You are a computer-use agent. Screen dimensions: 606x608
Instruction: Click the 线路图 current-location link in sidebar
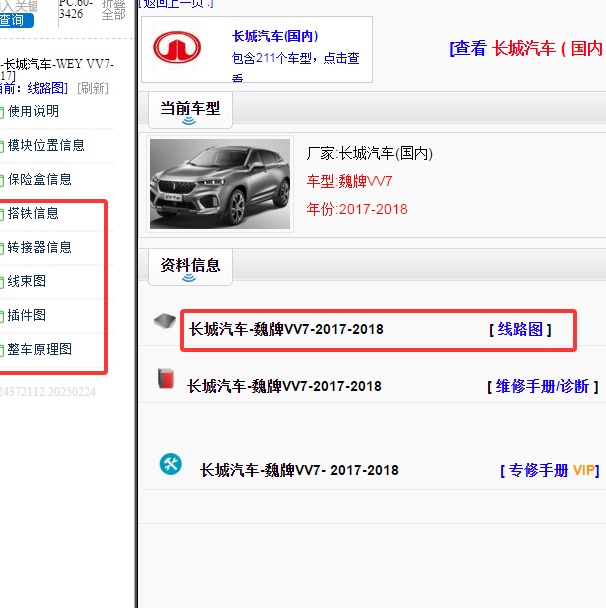point(47,88)
